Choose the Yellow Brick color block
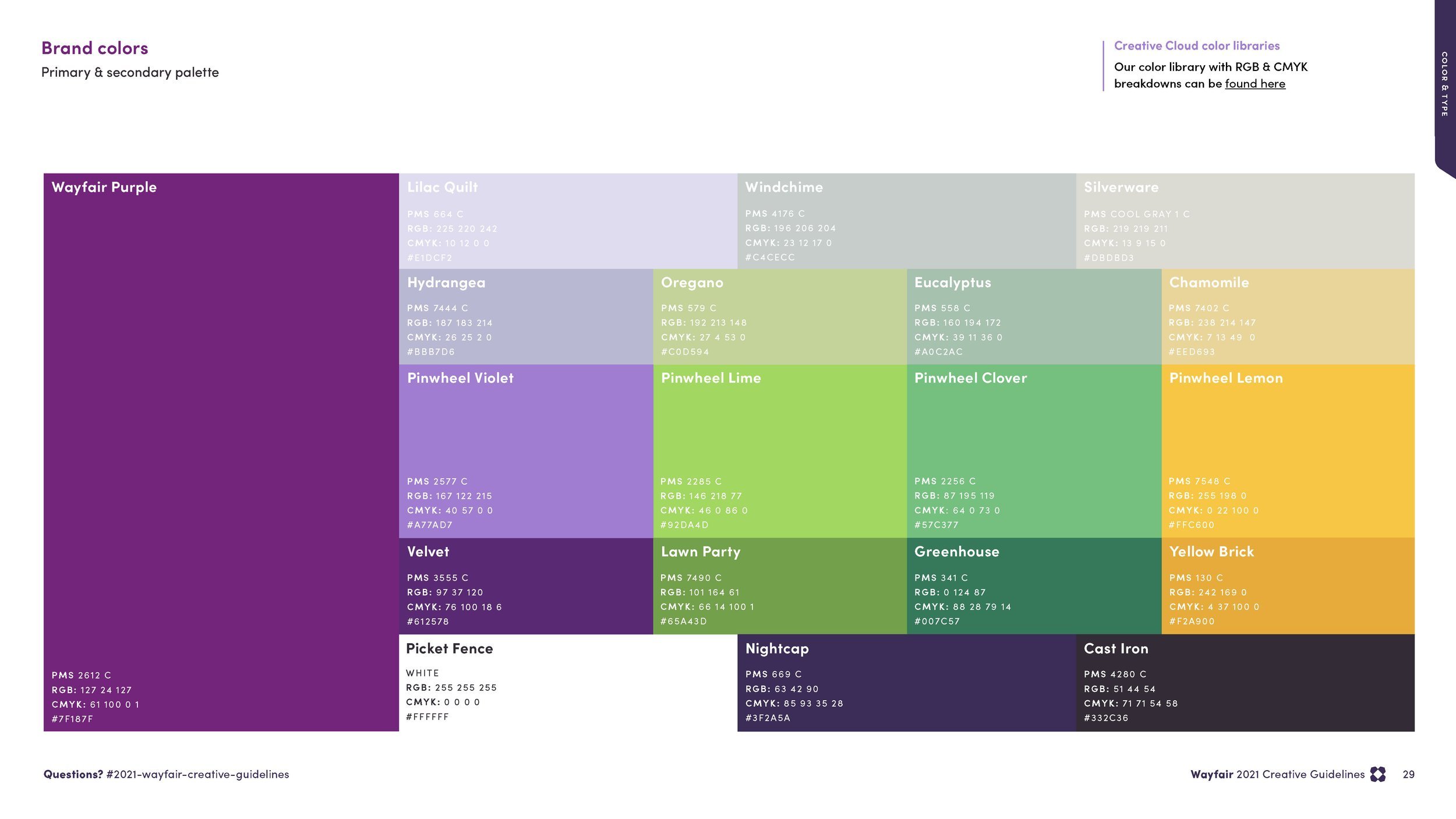Screen dimensions: 1456x819 pos(1288,586)
